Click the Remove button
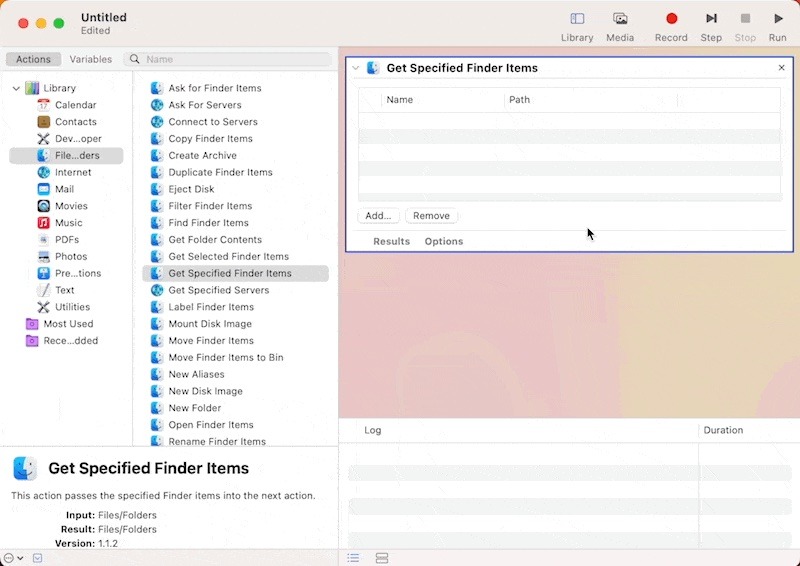The width and height of the screenshot is (800, 566). (x=431, y=216)
